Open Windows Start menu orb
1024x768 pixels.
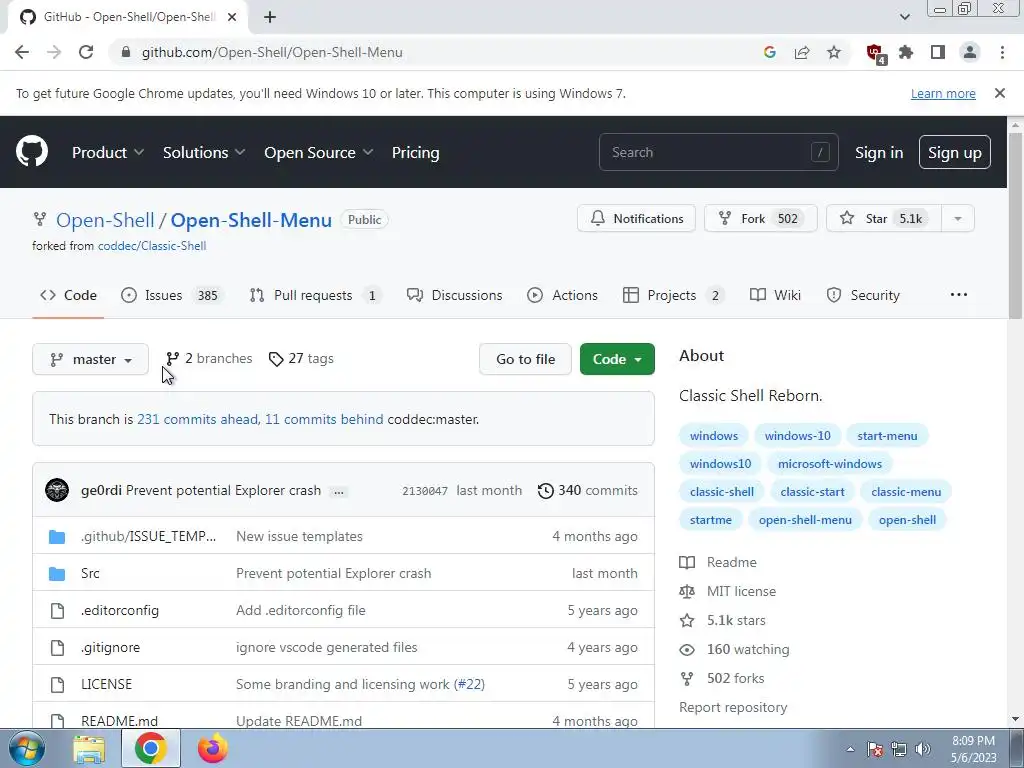(27, 748)
